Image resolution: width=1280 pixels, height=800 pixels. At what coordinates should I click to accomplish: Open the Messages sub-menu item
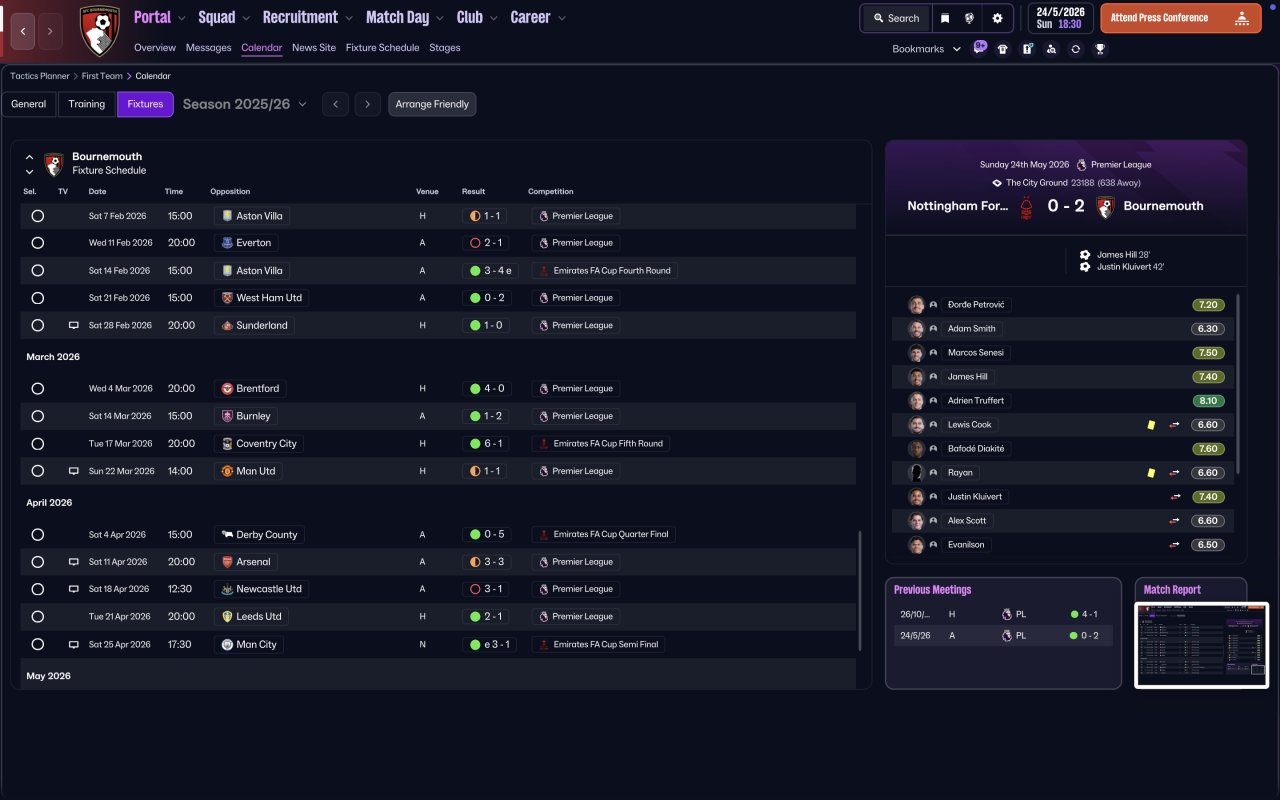pos(208,48)
